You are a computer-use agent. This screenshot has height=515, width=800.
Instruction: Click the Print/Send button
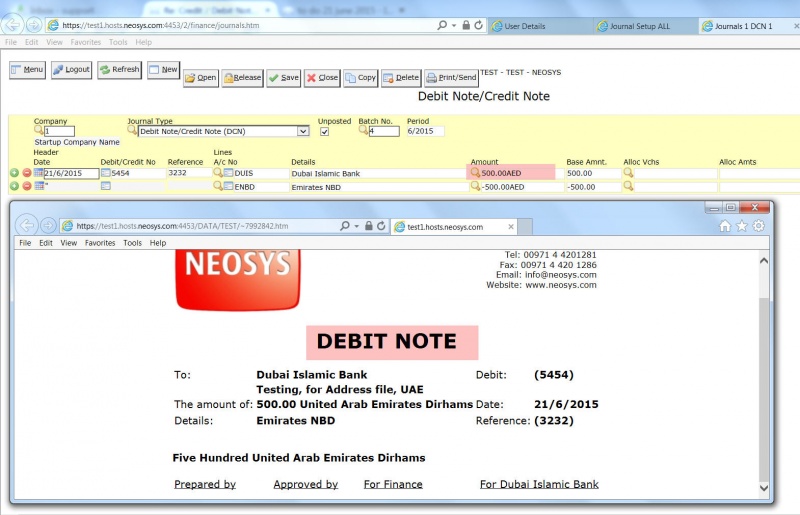coord(452,78)
